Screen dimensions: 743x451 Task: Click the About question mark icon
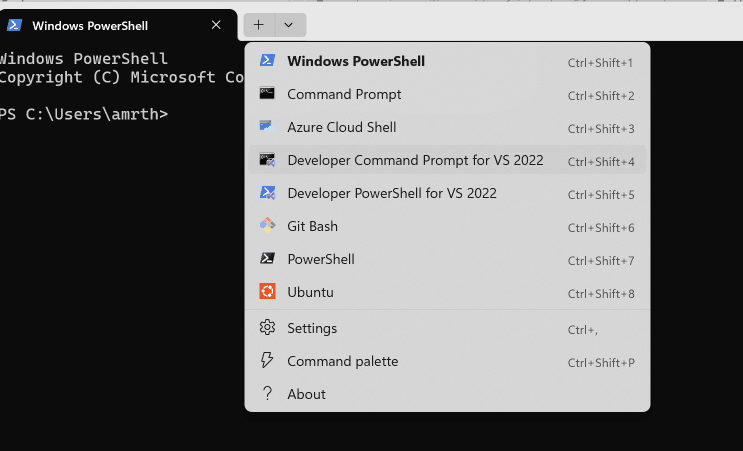[x=267, y=393]
